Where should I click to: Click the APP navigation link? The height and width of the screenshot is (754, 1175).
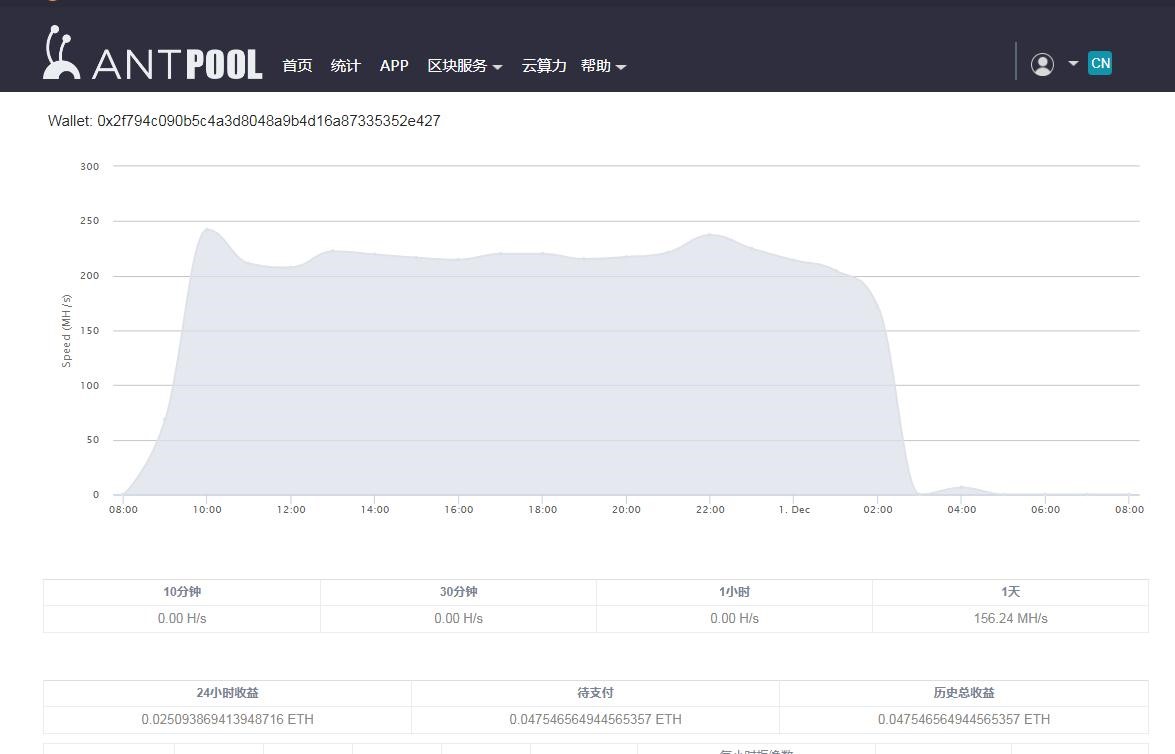(394, 66)
